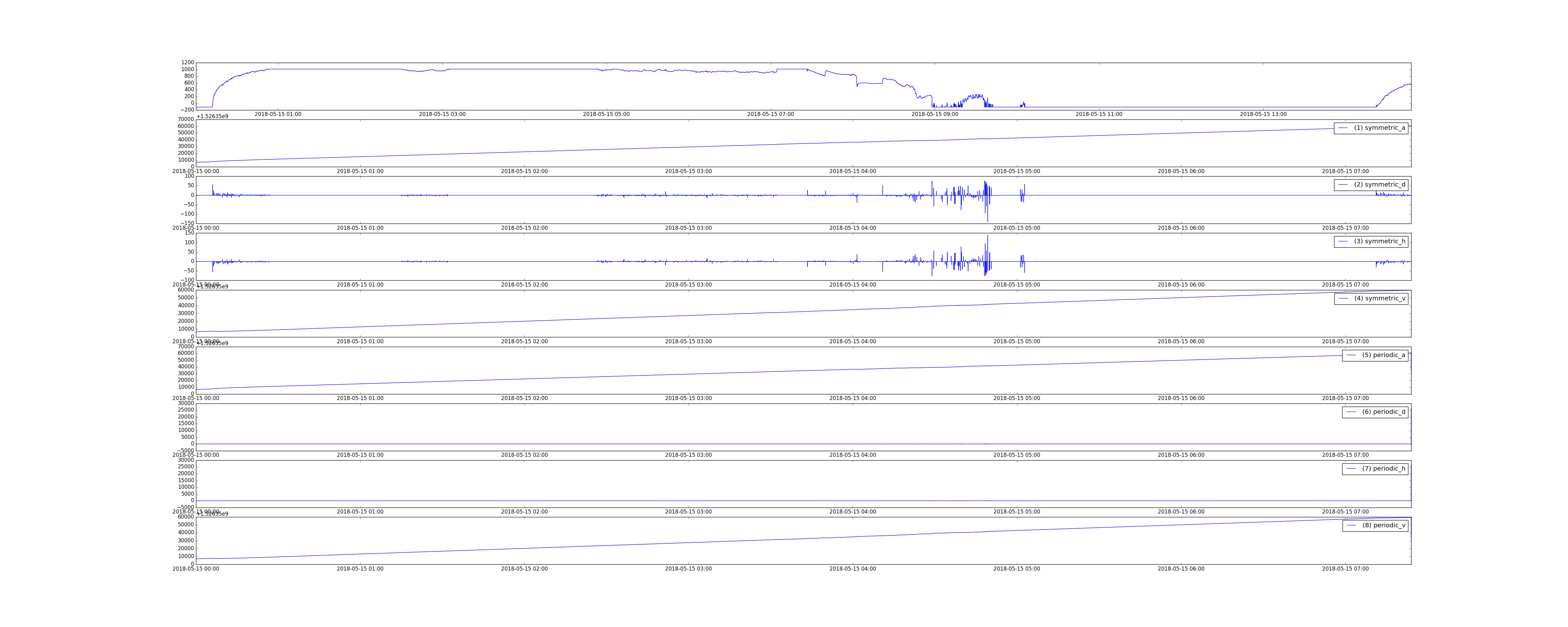Click the "2018-05-15 05:00" label under symmetric_a plot
The image size is (1568, 627).
[x=1016, y=171]
